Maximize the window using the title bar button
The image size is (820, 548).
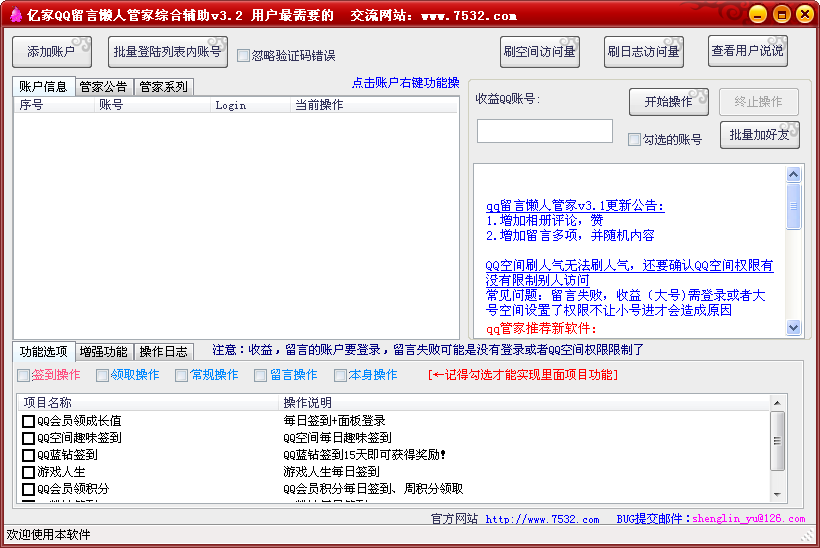click(781, 14)
